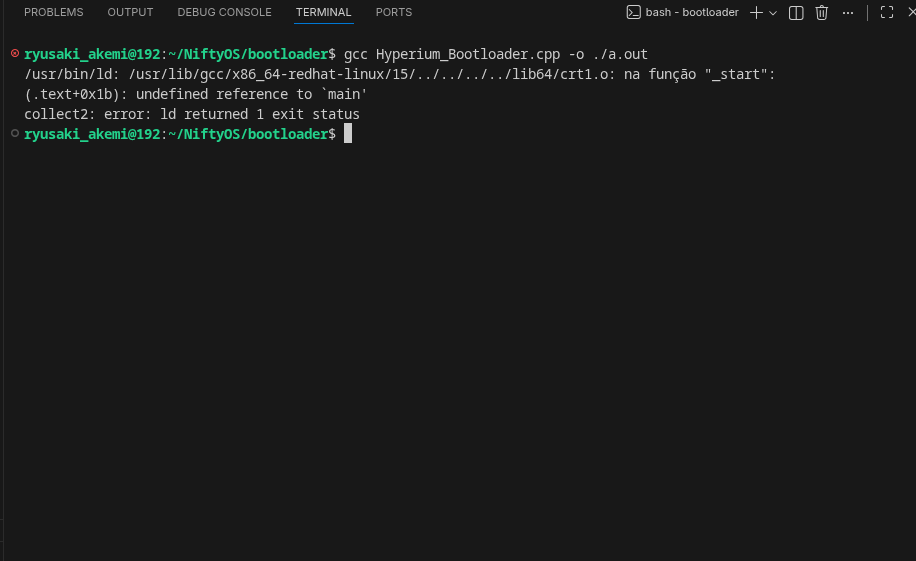The width and height of the screenshot is (916, 561).
Task: Click the terminal cursor at prompt
Action: 348,134
